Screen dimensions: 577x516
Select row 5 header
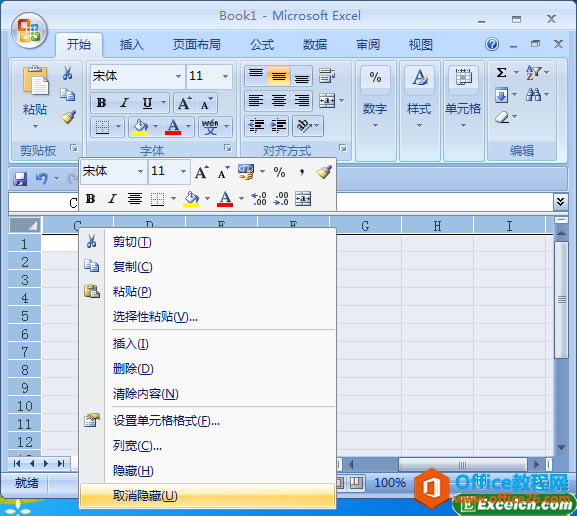point(25,316)
